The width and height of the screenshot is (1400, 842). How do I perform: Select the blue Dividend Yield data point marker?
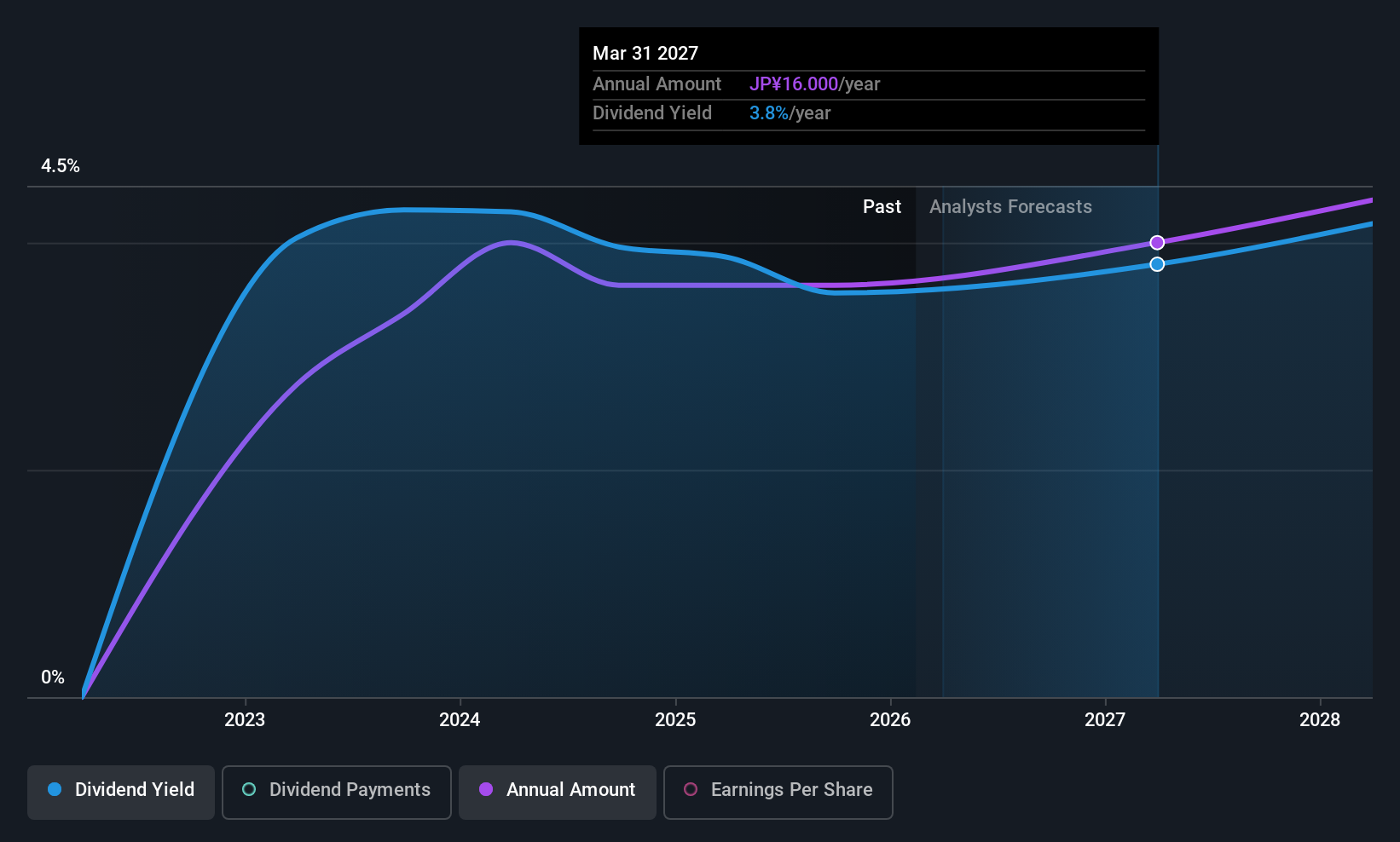click(x=1157, y=264)
